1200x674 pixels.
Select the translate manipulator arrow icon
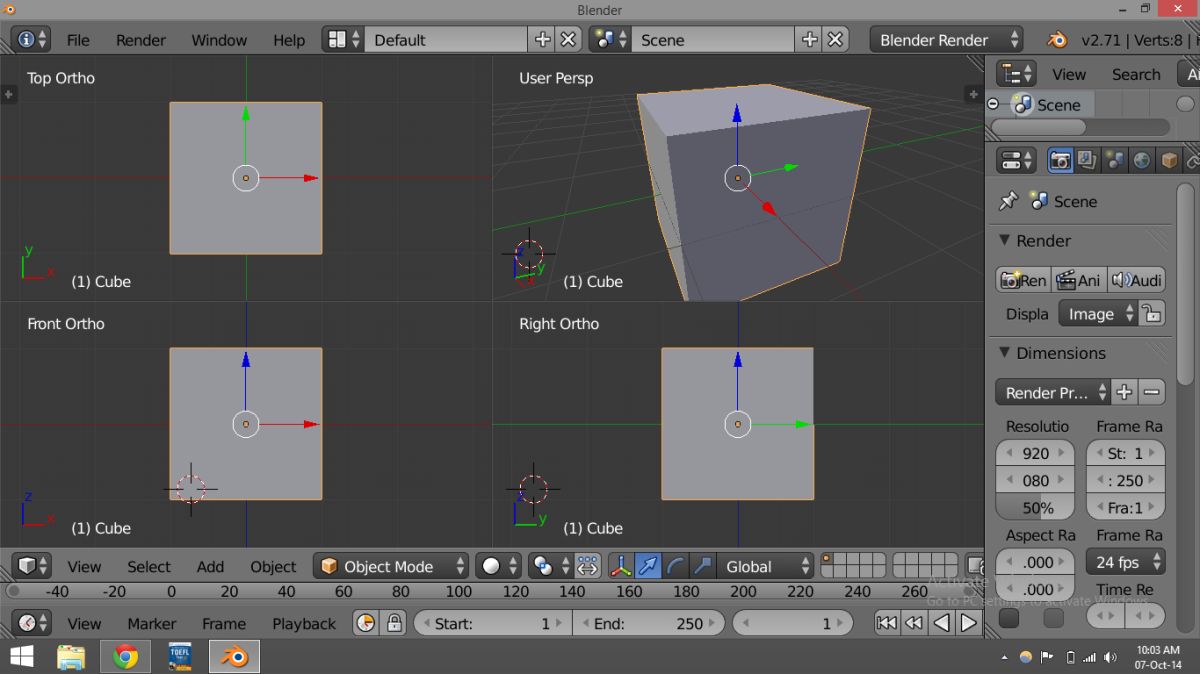pos(648,566)
